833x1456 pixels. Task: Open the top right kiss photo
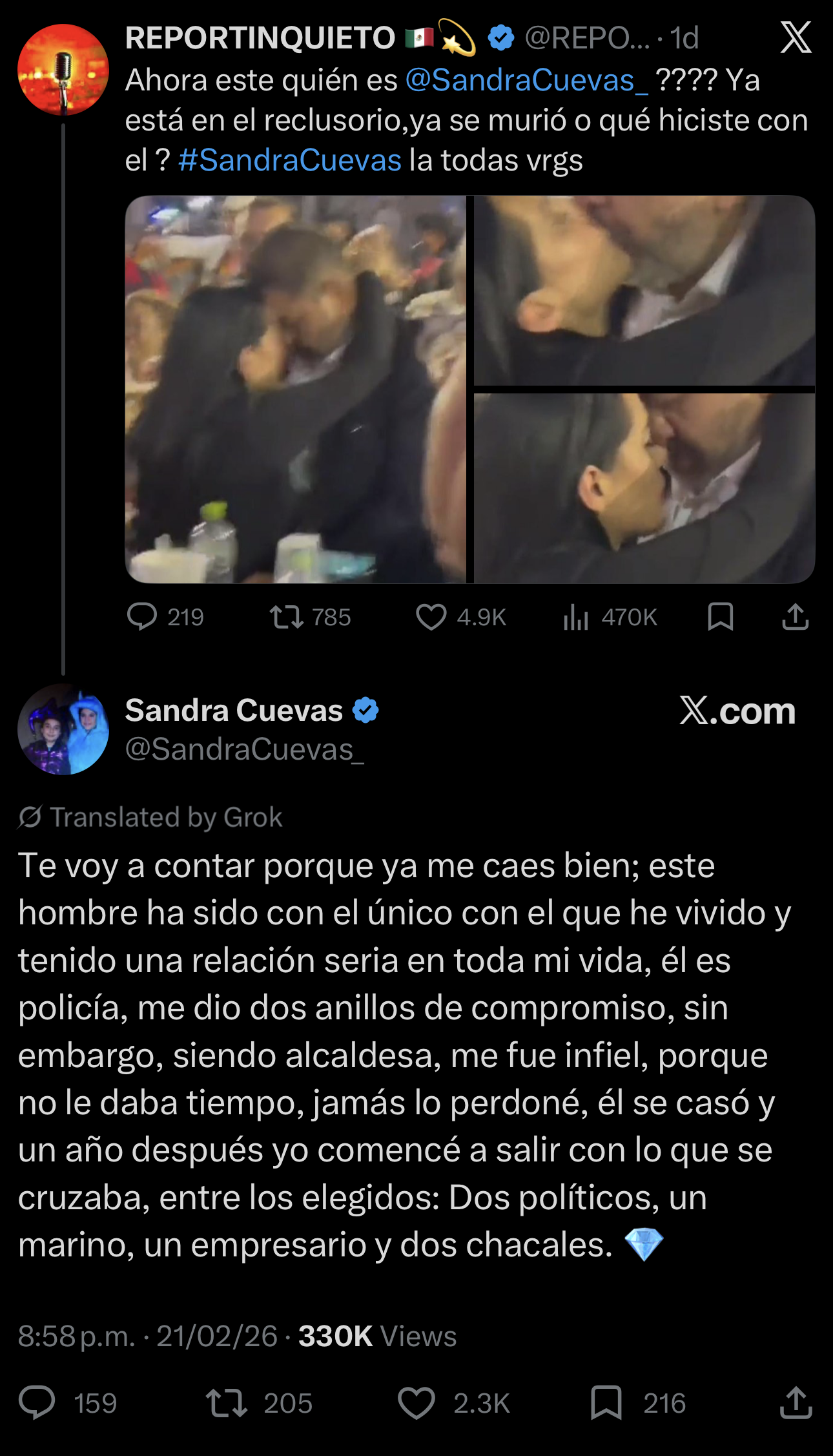[x=644, y=291]
